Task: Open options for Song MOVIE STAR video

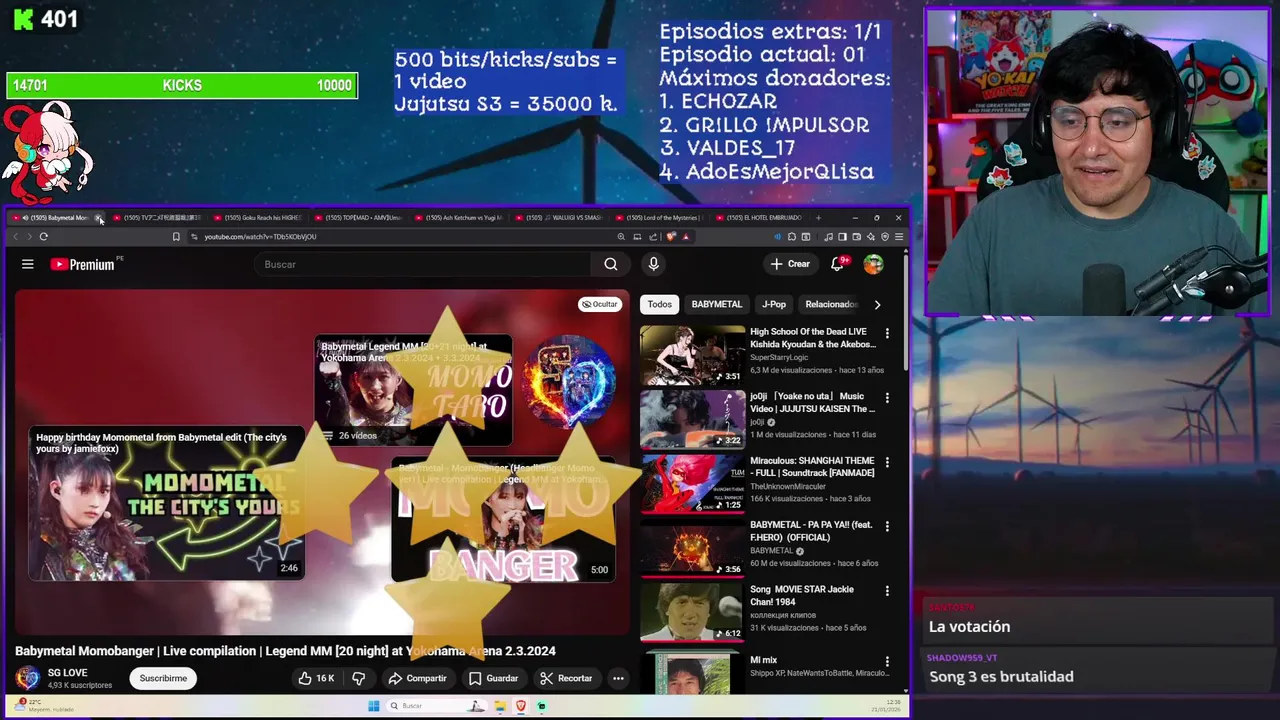Action: 887,591
